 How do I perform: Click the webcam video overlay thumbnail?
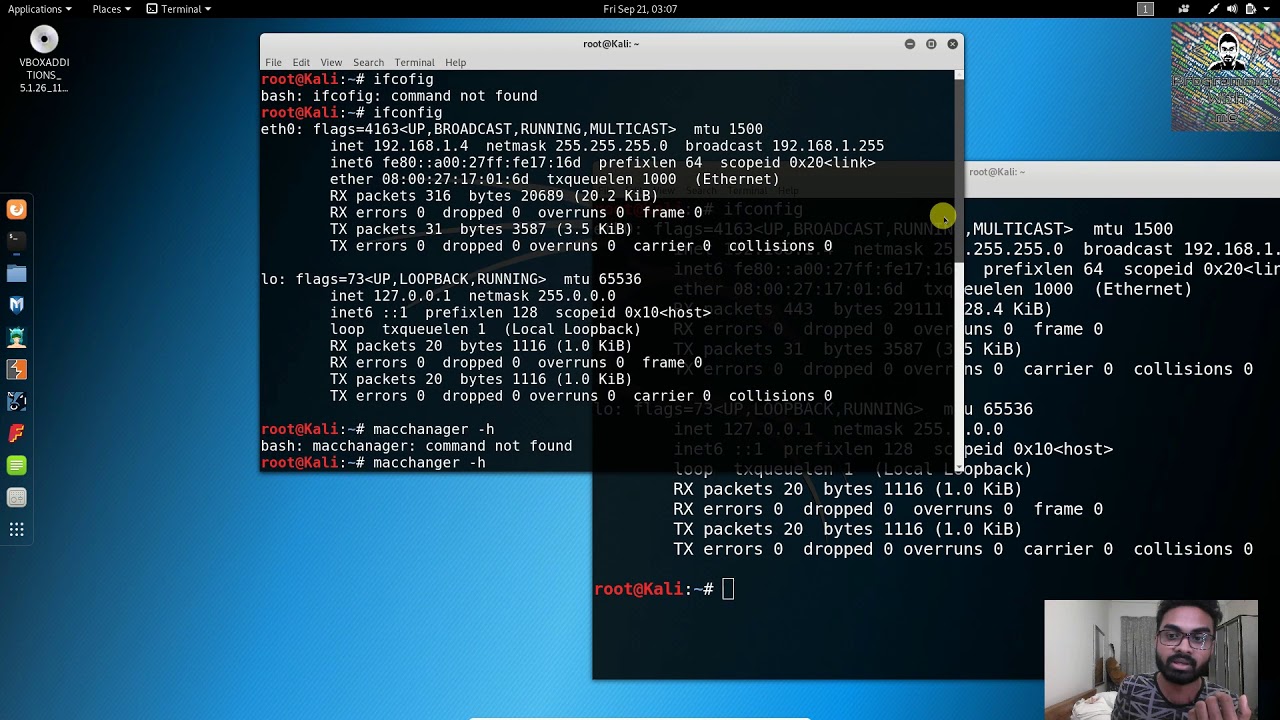1151,660
